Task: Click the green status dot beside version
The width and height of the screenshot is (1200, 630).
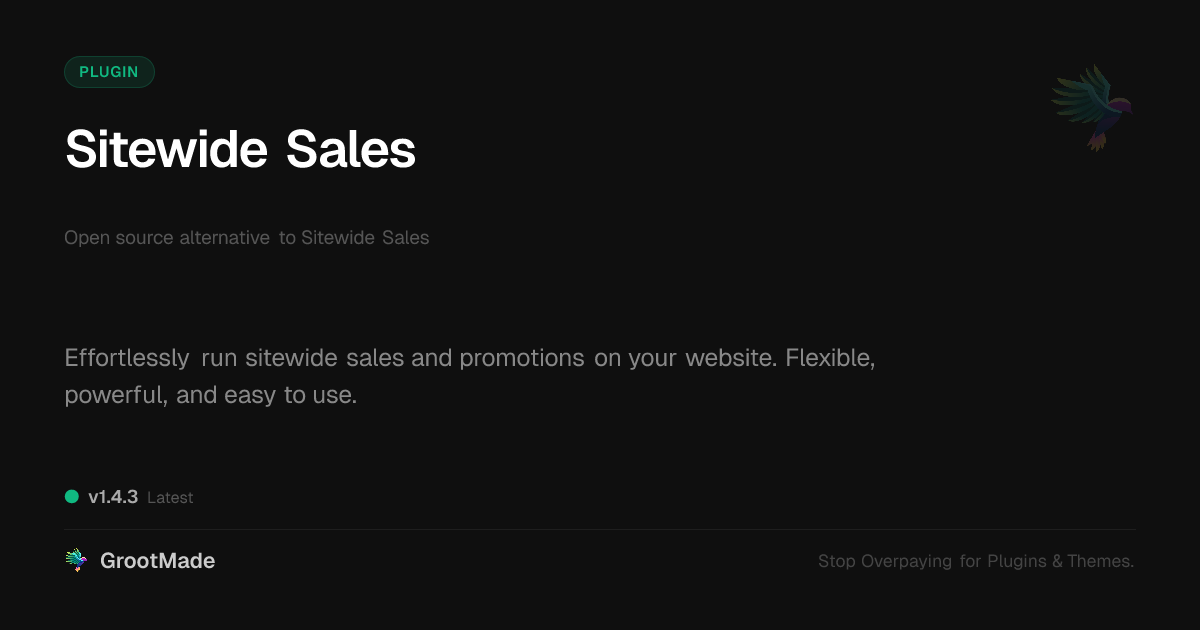Action: tap(72, 496)
